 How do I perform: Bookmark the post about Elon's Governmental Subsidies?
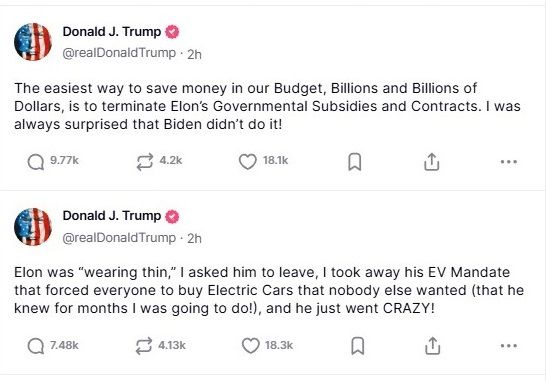pos(355,162)
